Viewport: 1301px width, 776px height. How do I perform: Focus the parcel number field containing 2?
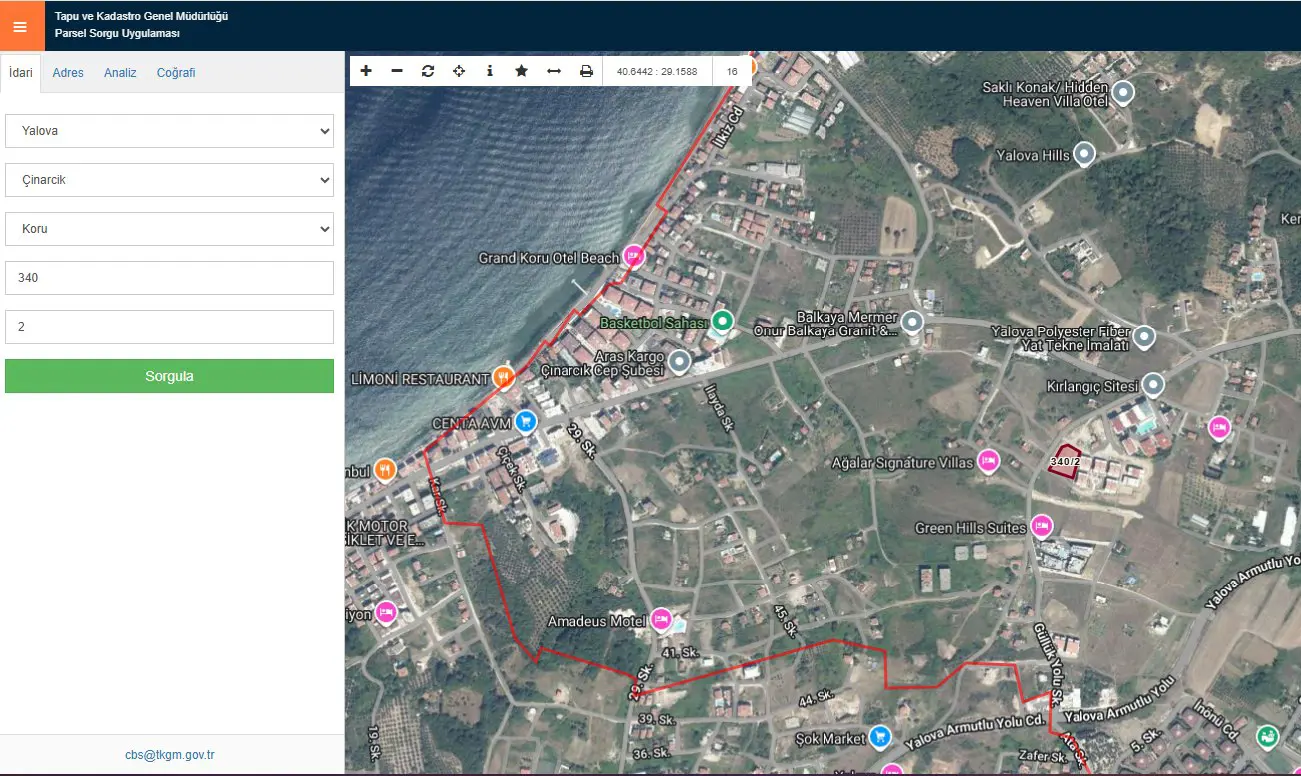[169, 327]
